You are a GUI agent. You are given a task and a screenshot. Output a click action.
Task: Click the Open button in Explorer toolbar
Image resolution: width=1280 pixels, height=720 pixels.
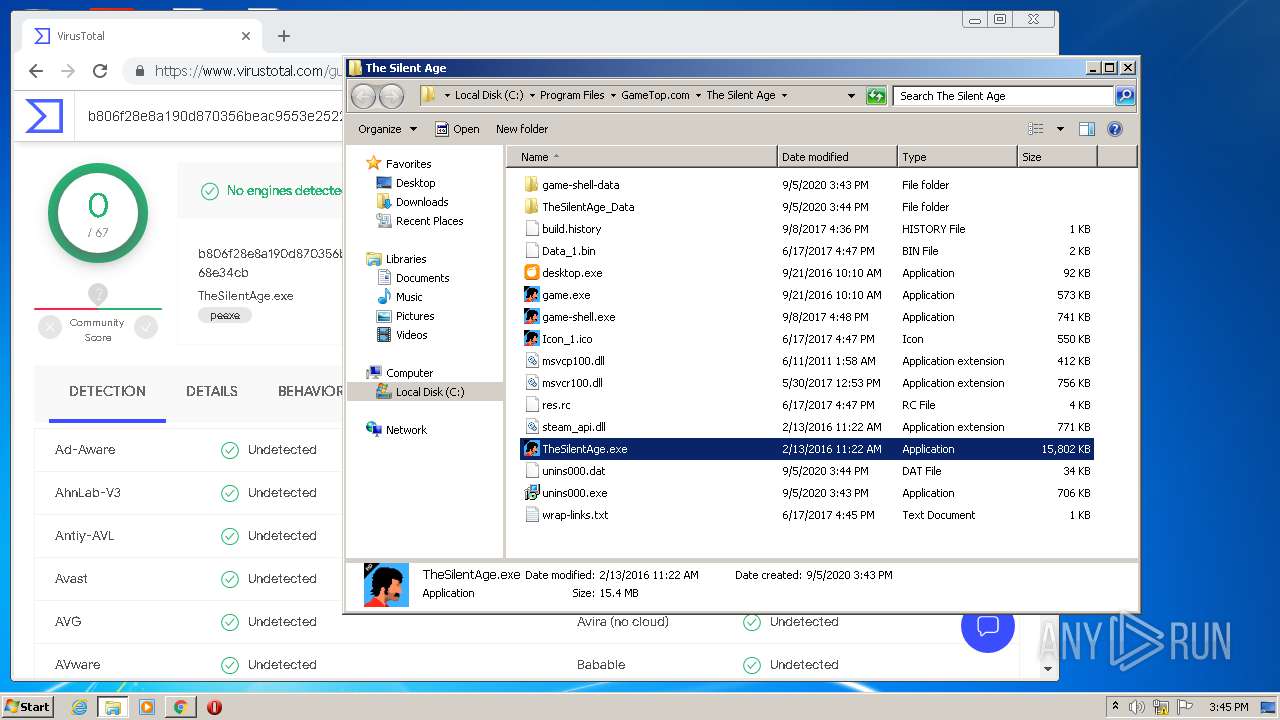(x=457, y=129)
